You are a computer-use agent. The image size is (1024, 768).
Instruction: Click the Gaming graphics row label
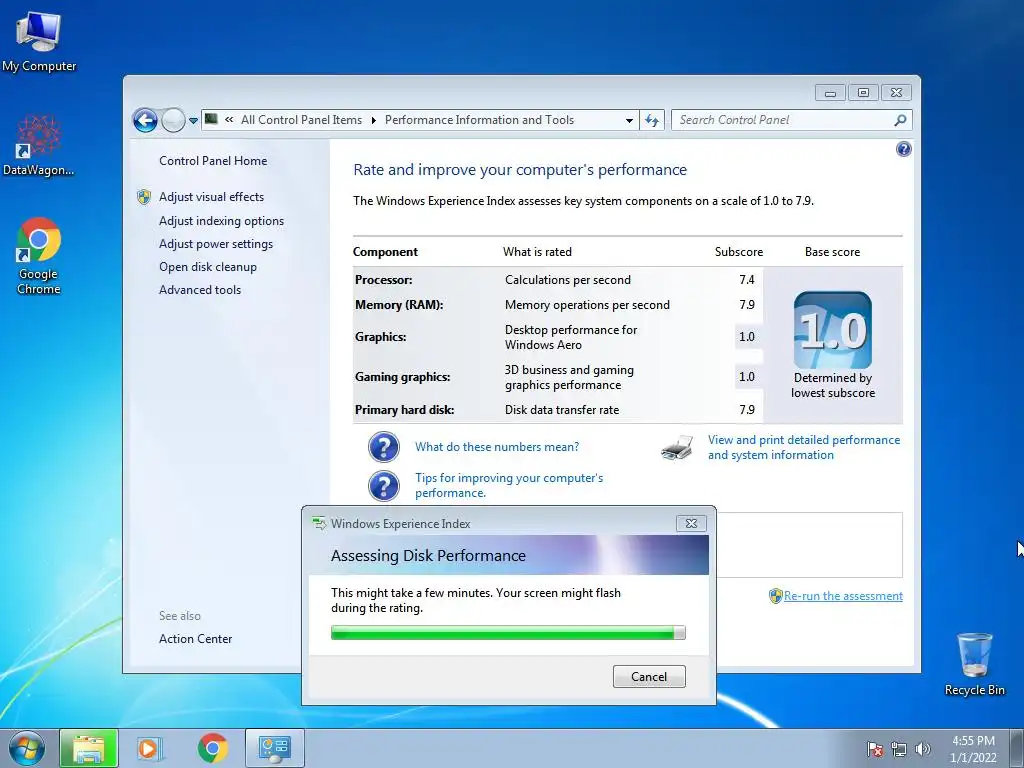402,377
